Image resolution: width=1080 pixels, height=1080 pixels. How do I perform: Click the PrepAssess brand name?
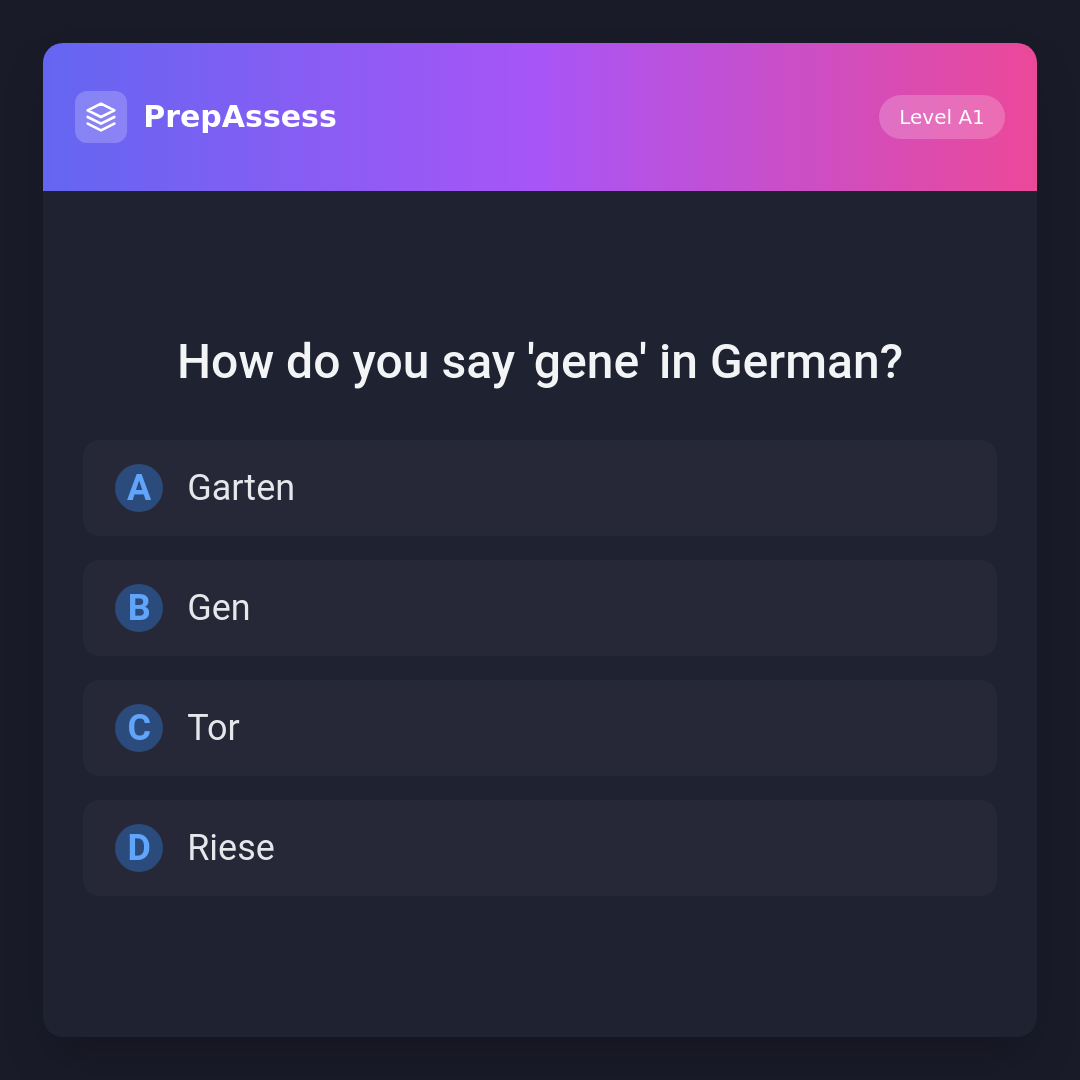click(x=240, y=117)
